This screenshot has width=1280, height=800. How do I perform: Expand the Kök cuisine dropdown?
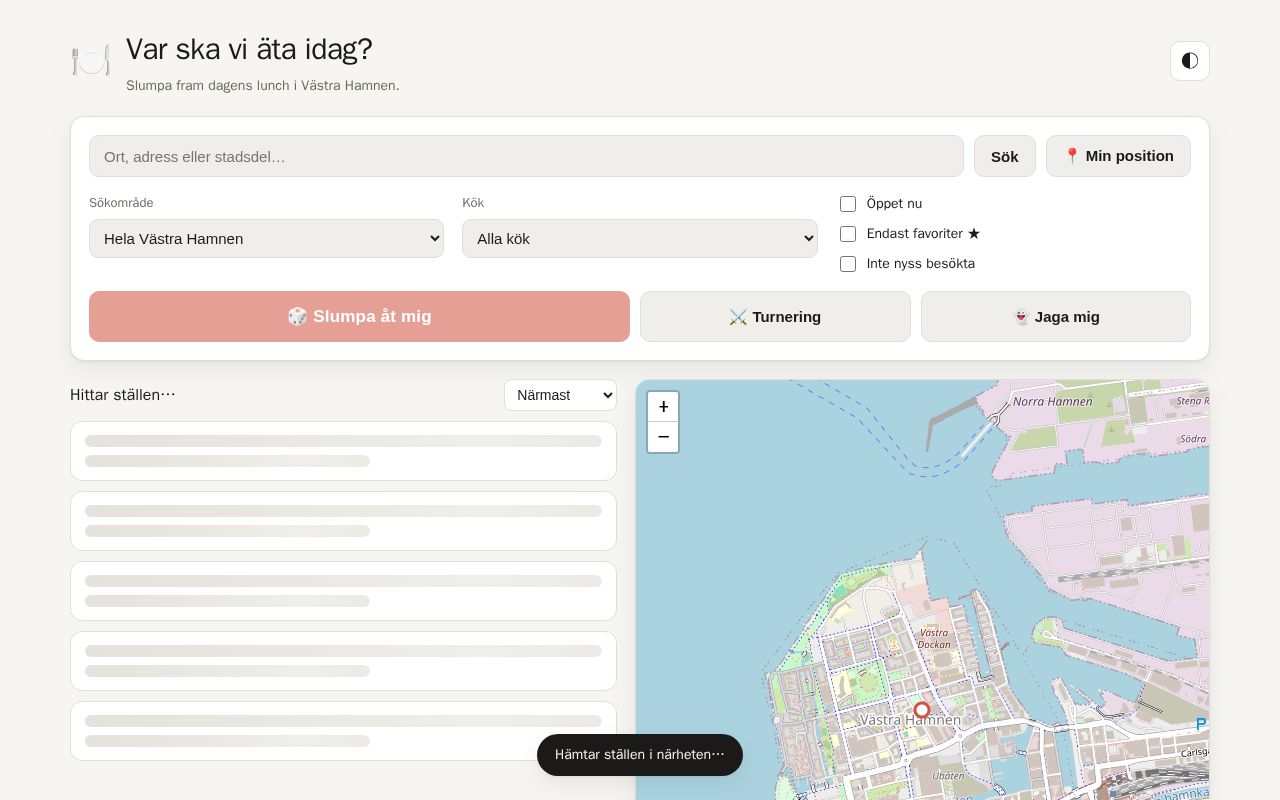pyautogui.click(x=640, y=239)
